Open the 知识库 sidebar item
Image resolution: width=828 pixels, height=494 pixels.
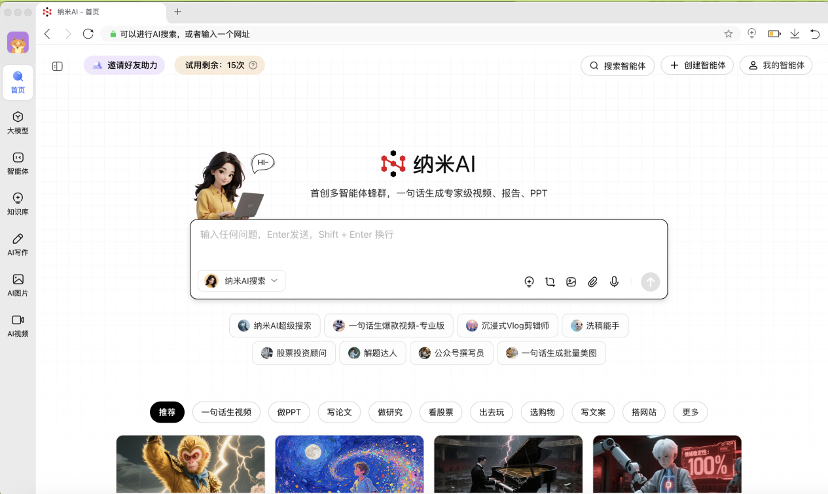18,204
